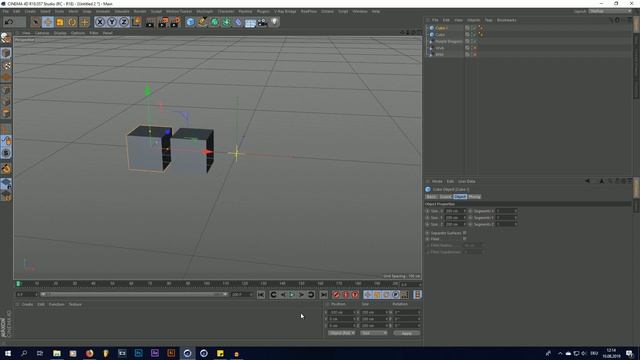Image resolution: width=640 pixels, height=360 pixels.
Task: Select the Live Selection arrow tool
Action: [x=36, y=22]
